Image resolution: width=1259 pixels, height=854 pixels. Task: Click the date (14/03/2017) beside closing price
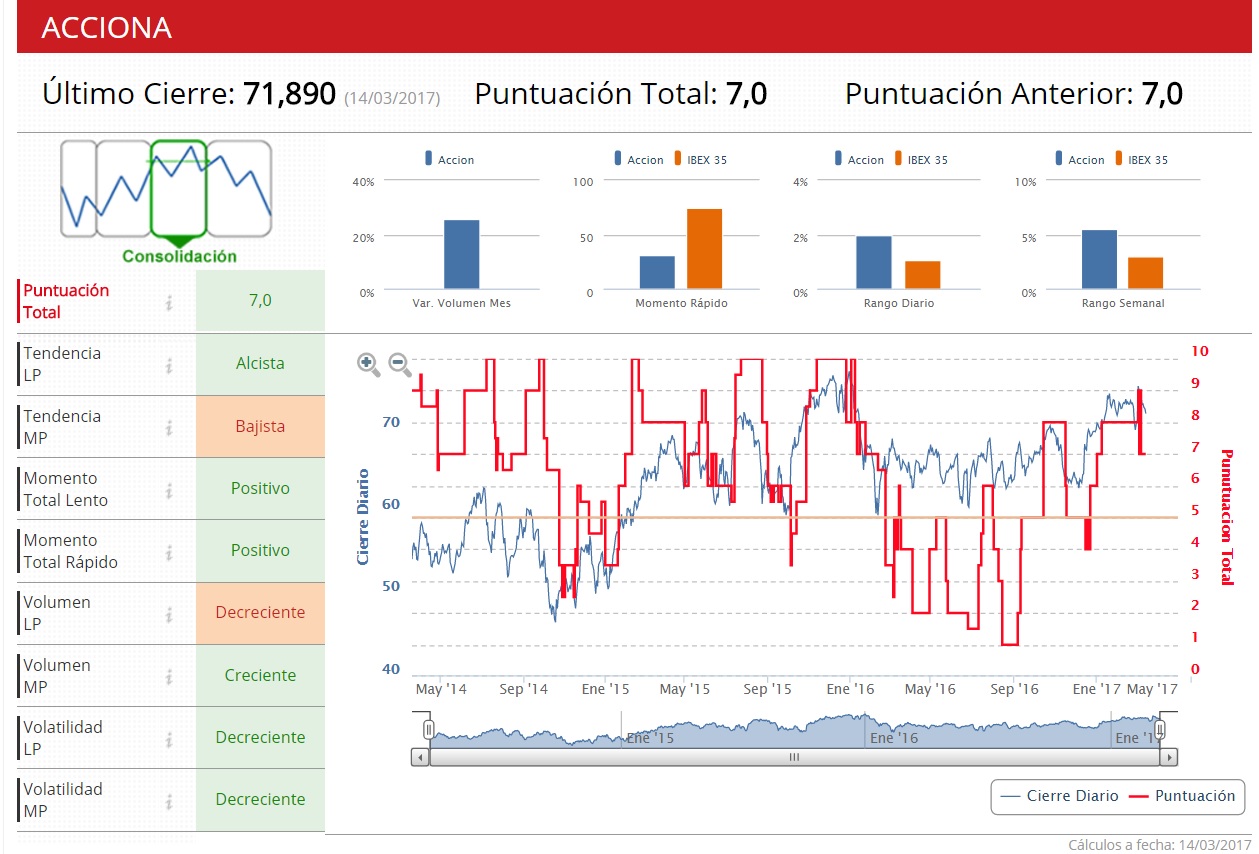point(392,98)
